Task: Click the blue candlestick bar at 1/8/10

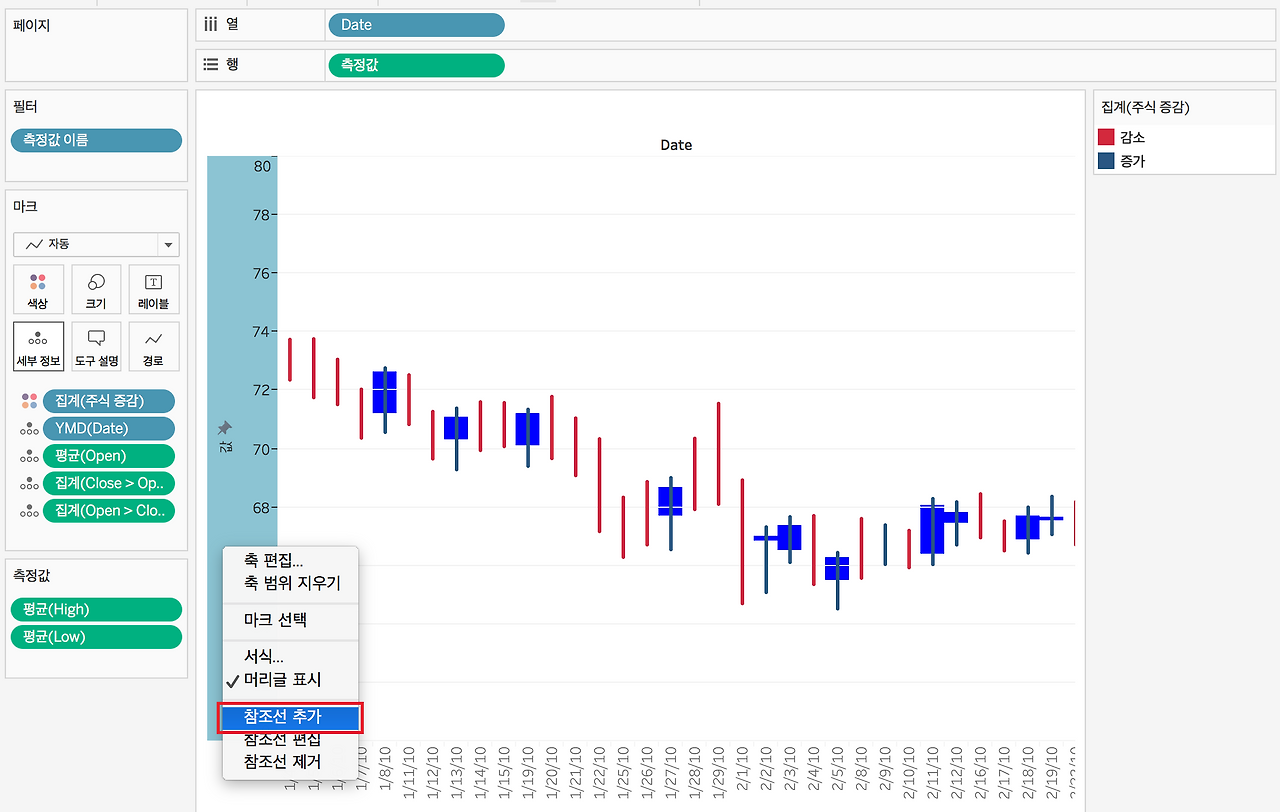Action: click(385, 392)
